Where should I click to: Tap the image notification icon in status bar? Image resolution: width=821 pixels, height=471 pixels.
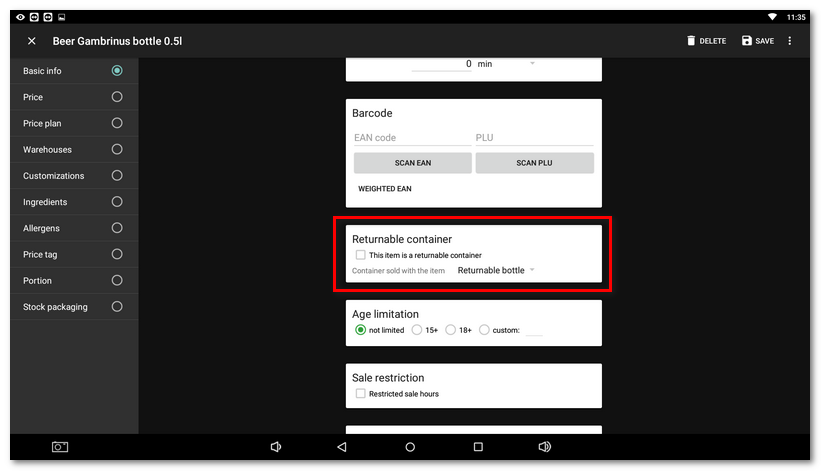point(61,17)
